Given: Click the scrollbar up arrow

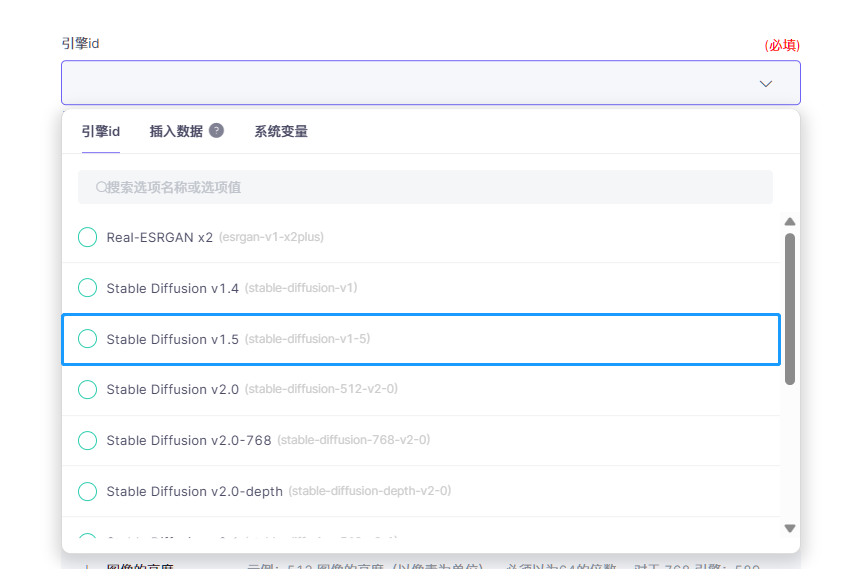Looking at the screenshot, I should point(790,222).
